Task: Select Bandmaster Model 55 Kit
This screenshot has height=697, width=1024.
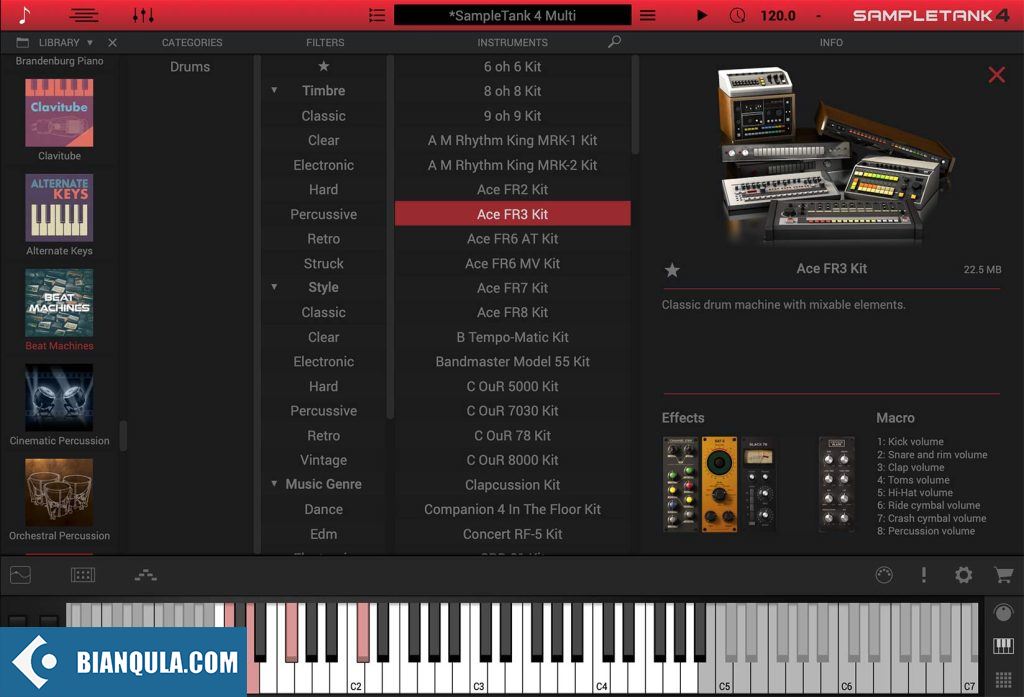Action: 513,361
